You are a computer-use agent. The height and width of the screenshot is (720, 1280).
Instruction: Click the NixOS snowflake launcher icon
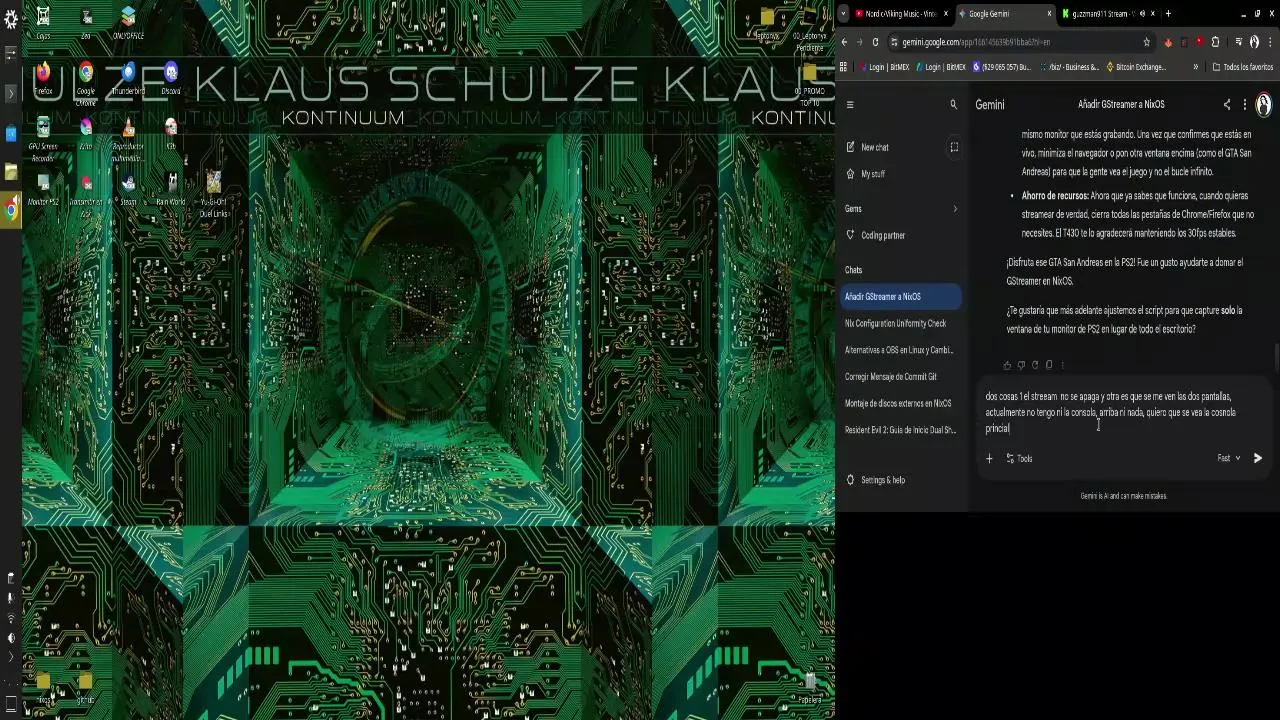pos(11,20)
